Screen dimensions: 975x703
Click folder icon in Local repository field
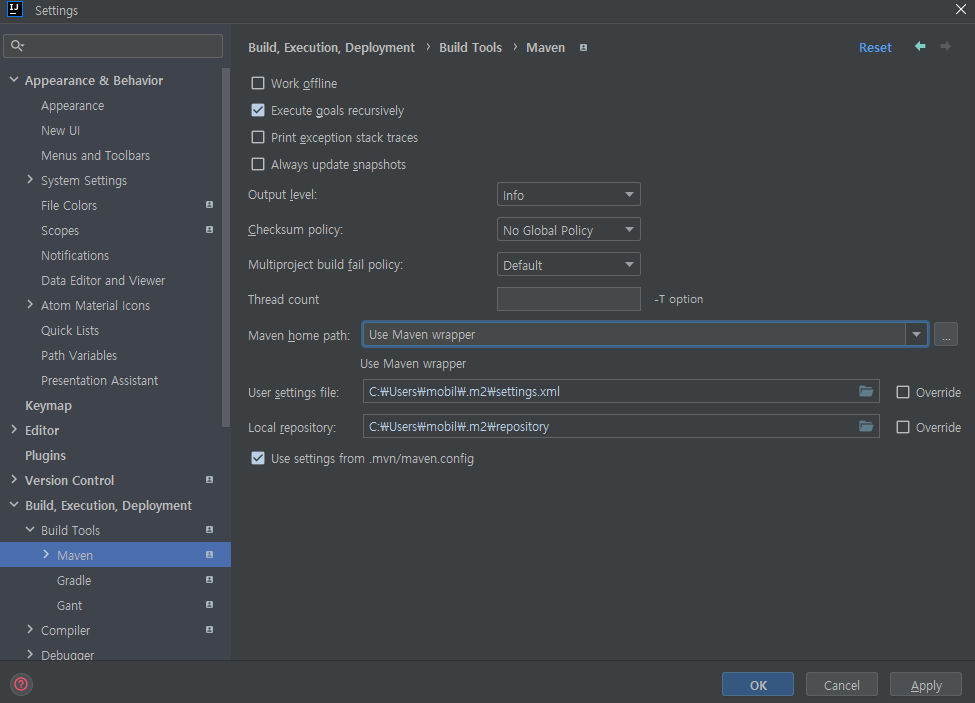(x=866, y=427)
